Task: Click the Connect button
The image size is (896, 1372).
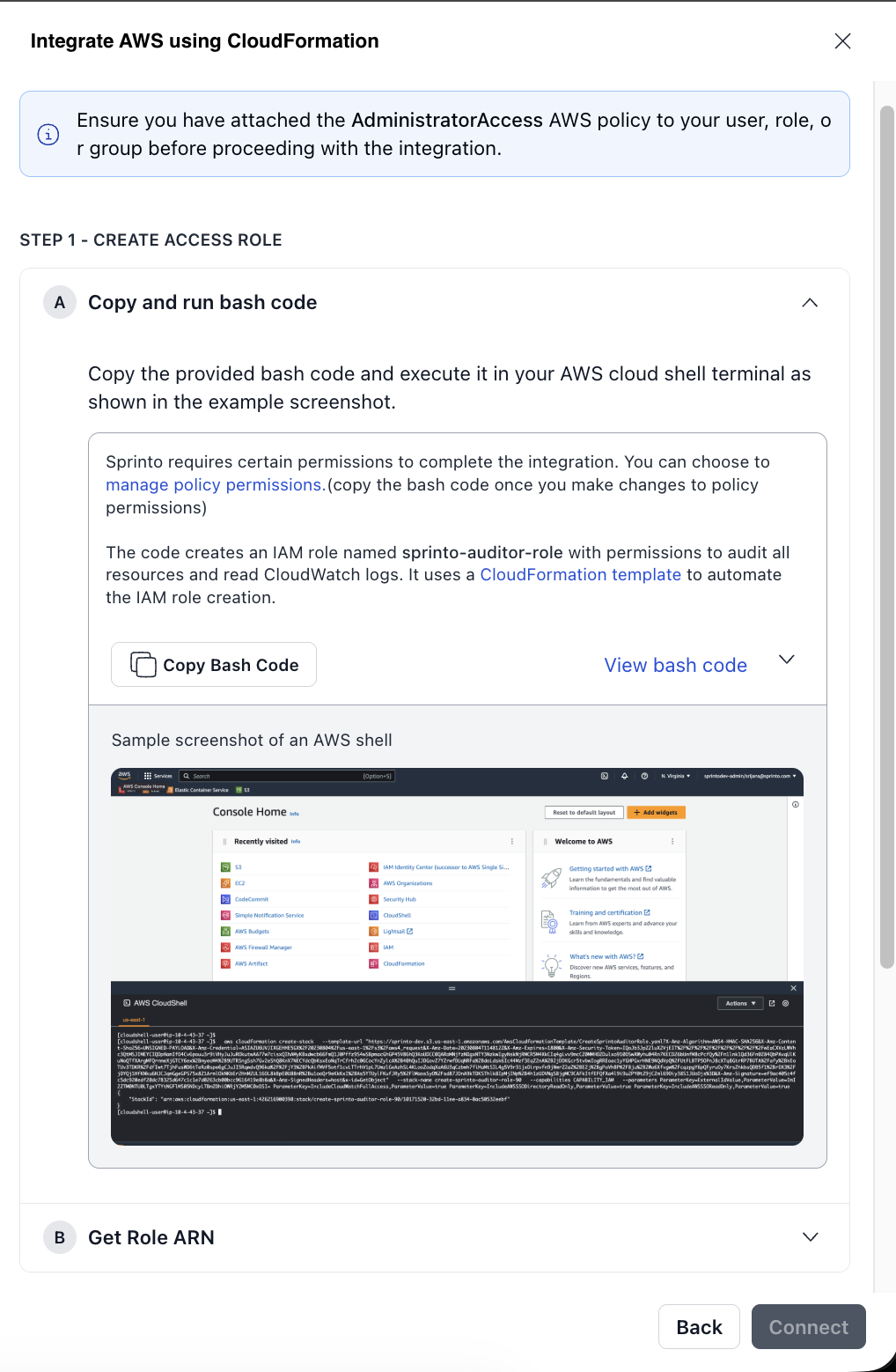Action: [808, 1327]
